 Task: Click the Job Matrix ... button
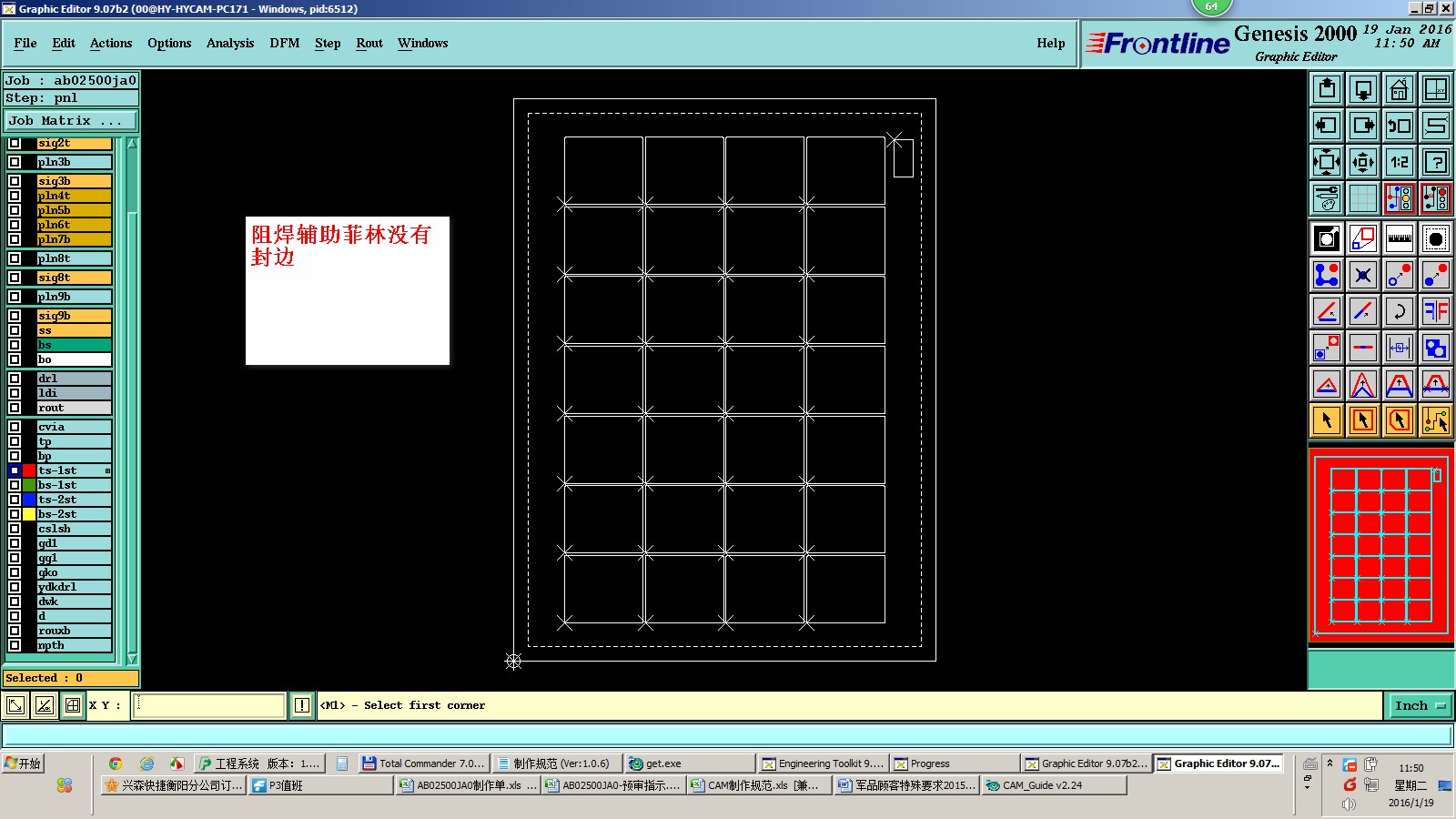(71, 120)
